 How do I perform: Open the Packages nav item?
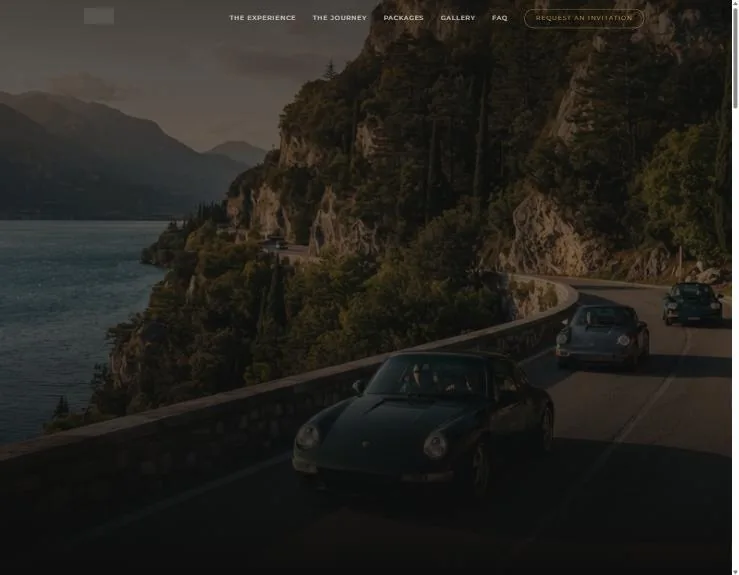click(403, 18)
